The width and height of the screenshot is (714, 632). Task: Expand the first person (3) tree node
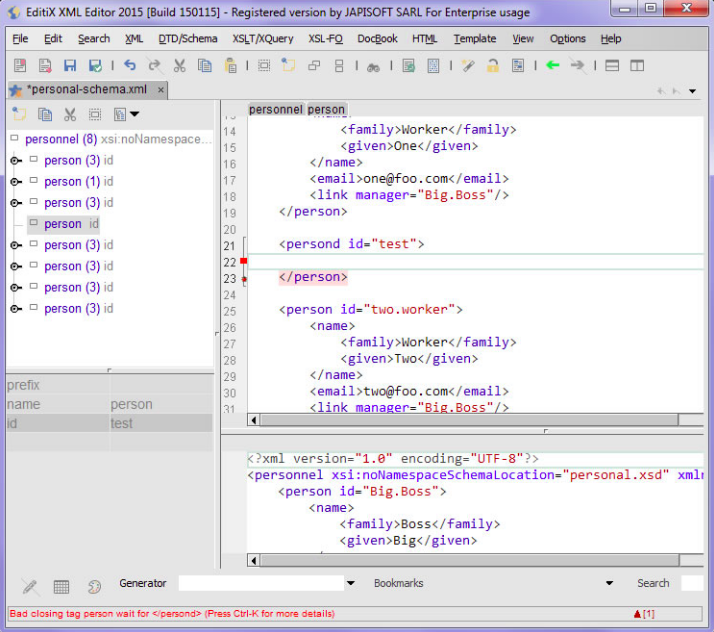point(16,161)
